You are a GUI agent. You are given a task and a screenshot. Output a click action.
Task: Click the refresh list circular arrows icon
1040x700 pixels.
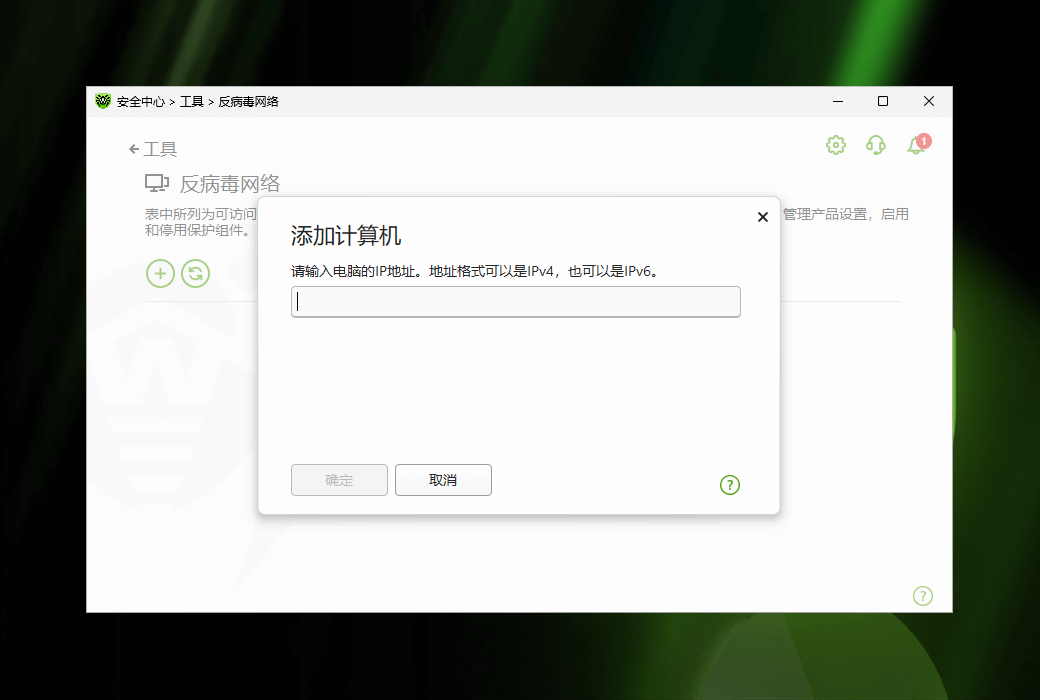[x=196, y=273]
